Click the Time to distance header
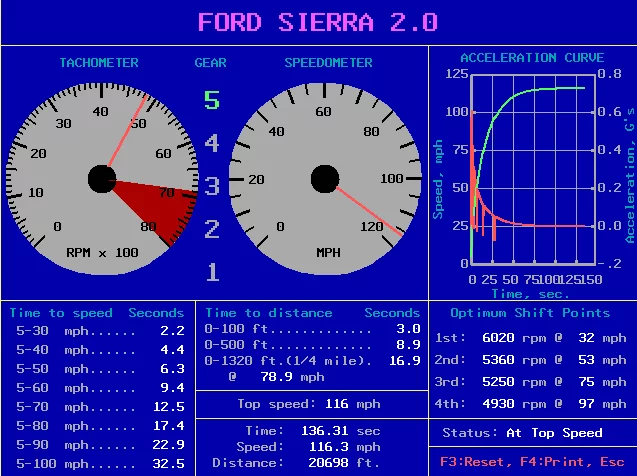 click(x=269, y=313)
